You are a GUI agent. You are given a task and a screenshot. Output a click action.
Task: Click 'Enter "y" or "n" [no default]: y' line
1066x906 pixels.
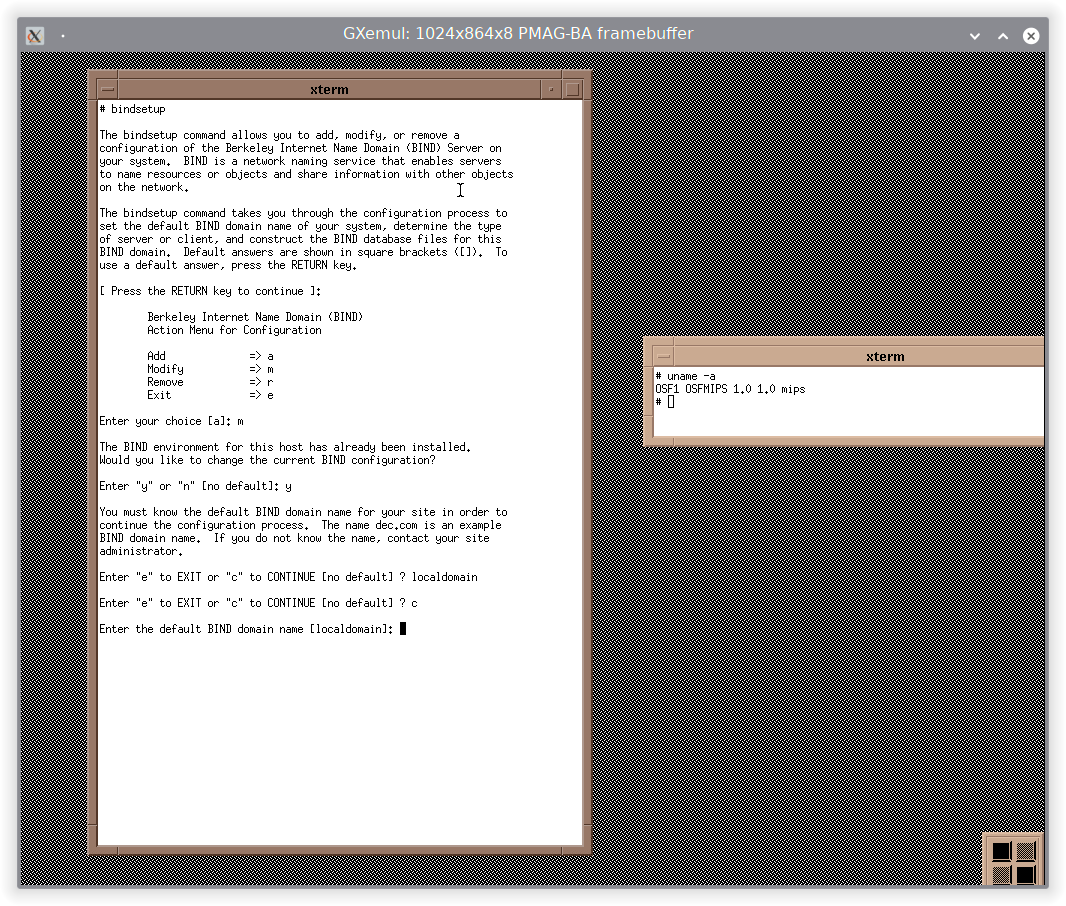(196, 487)
